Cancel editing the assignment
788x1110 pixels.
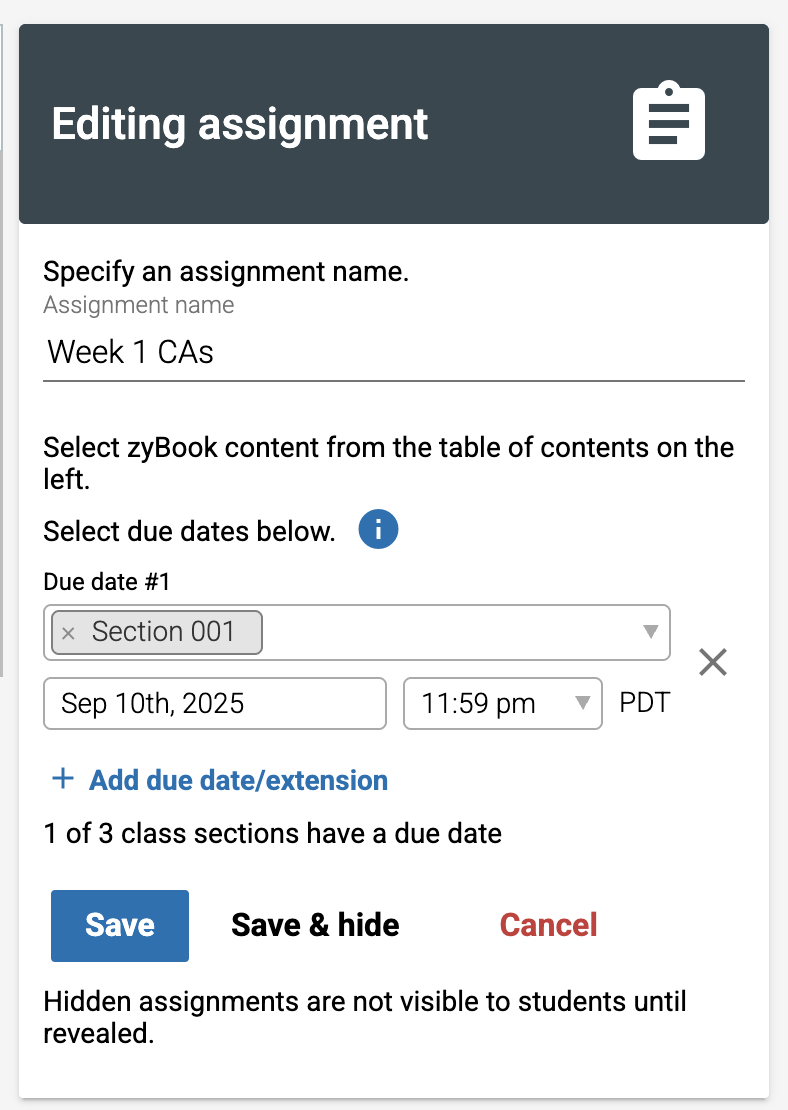pyautogui.click(x=549, y=925)
